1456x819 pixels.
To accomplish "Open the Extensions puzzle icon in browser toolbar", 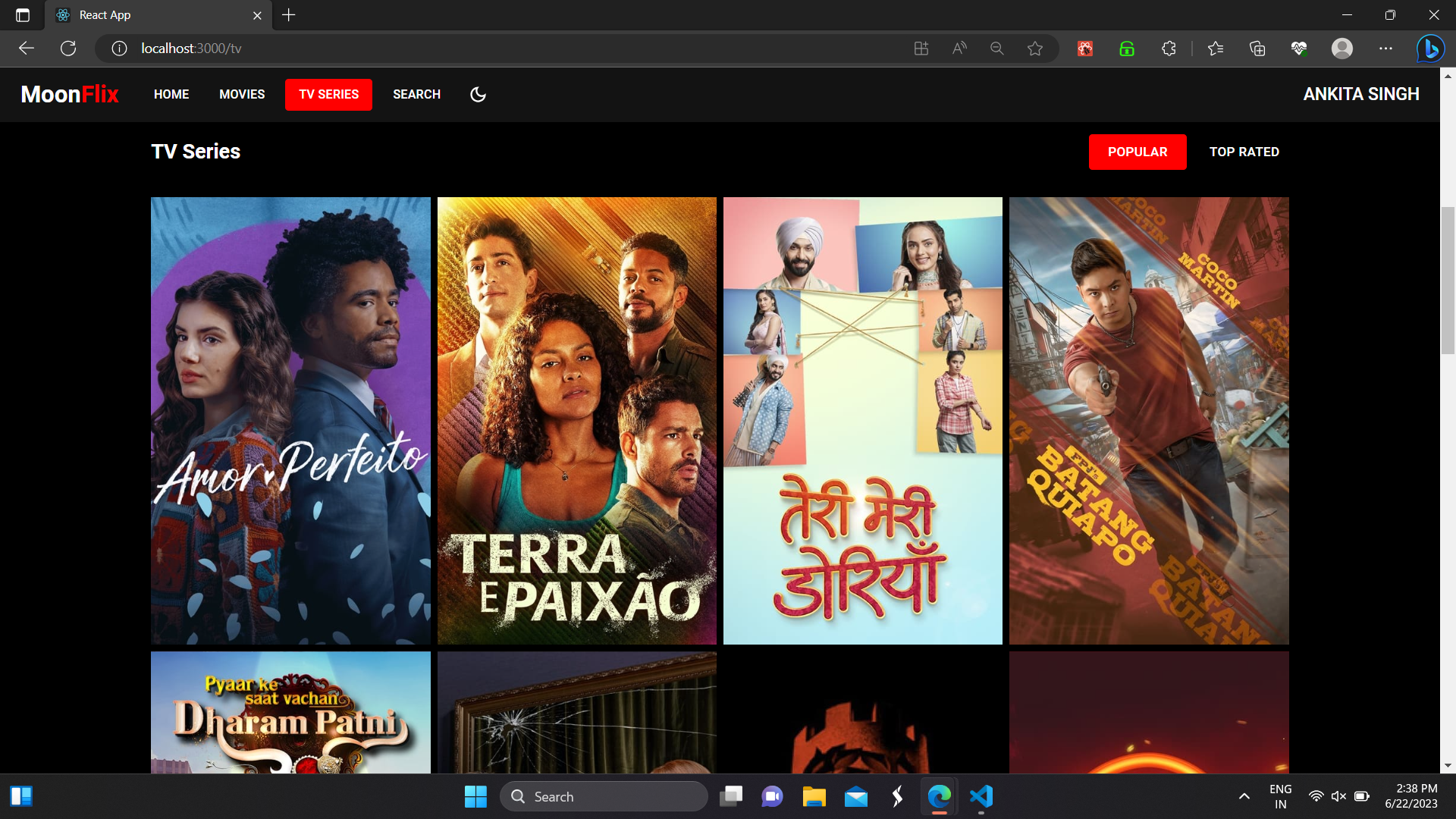I will 1169,48.
